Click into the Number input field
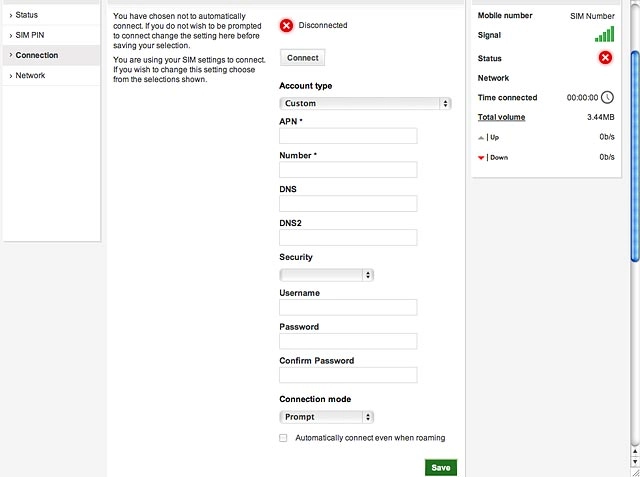This screenshot has width=640, height=477. [348, 170]
